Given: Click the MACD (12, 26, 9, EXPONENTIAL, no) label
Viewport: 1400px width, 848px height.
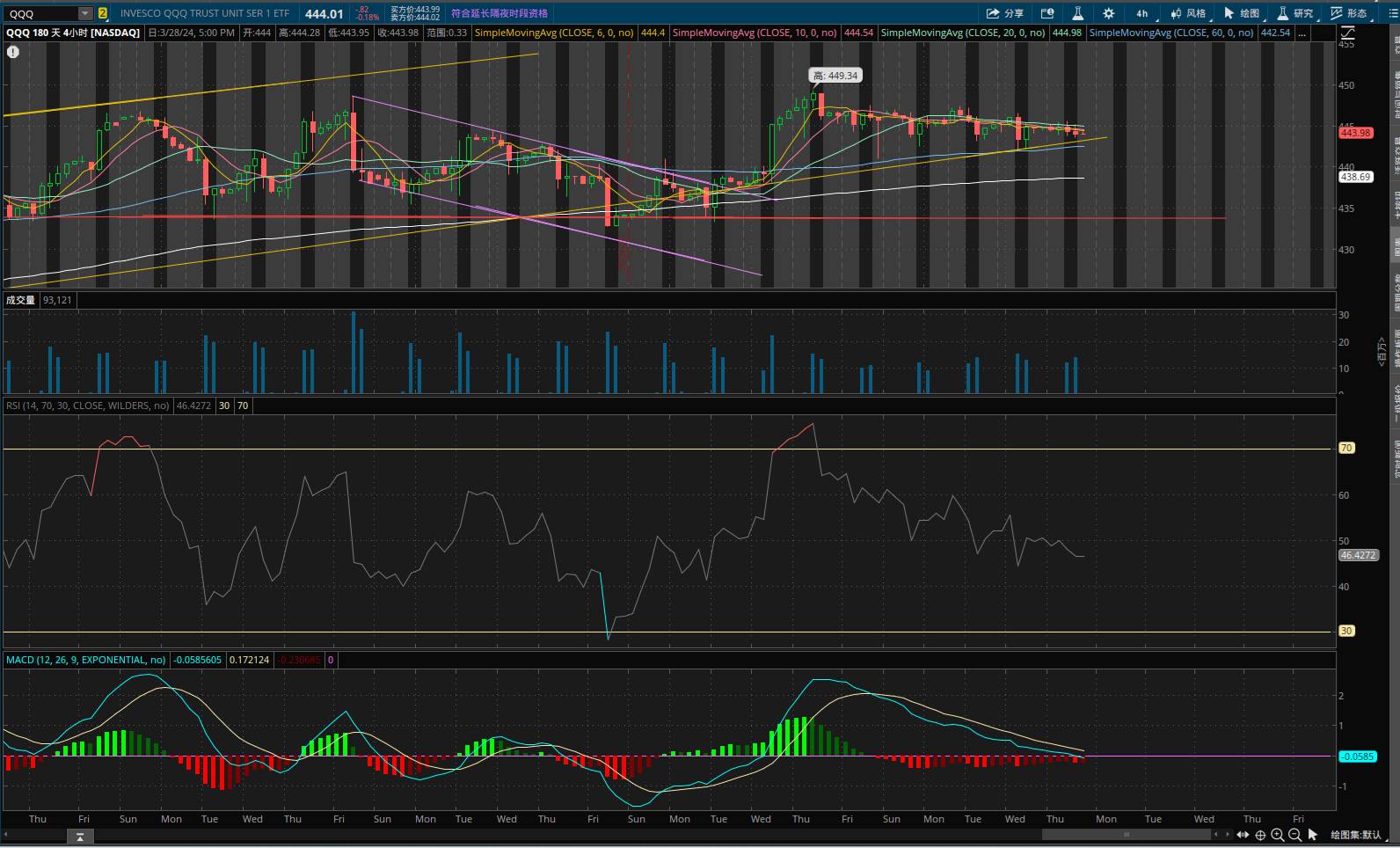Looking at the screenshot, I should (85, 660).
